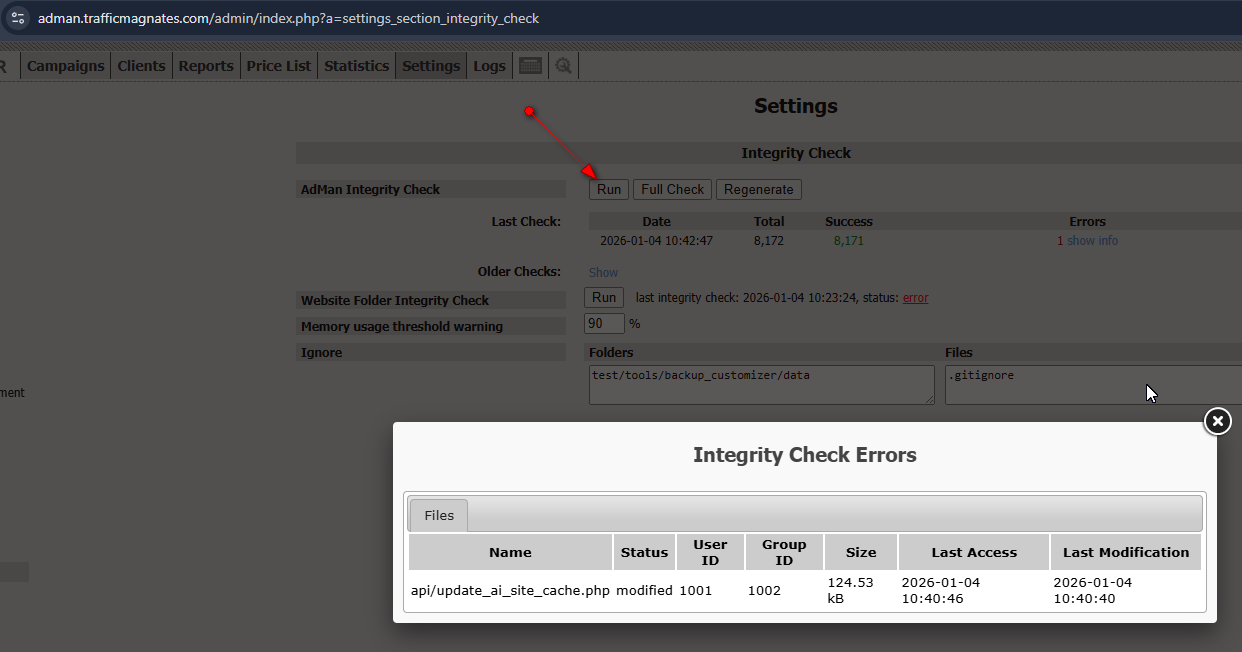The image size is (1242, 652).
Task: Run the Website Folder Integrity Check
Action: 604,298
